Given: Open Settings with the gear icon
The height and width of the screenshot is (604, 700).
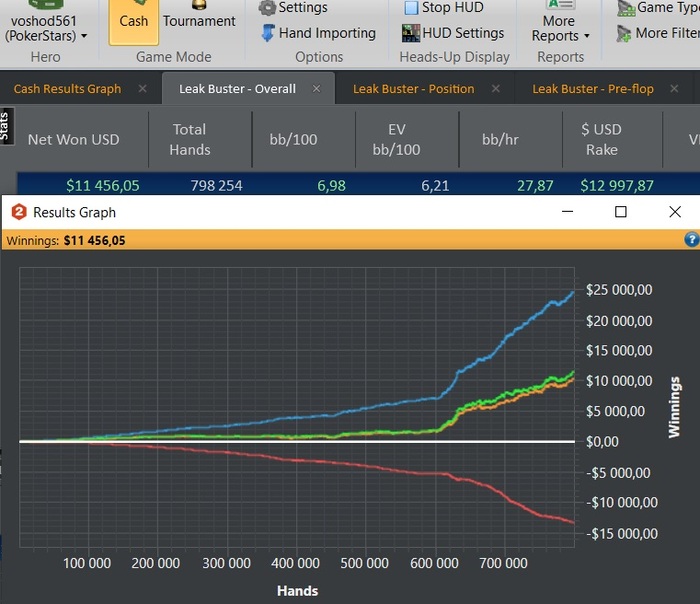Looking at the screenshot, I should [293, 8].
